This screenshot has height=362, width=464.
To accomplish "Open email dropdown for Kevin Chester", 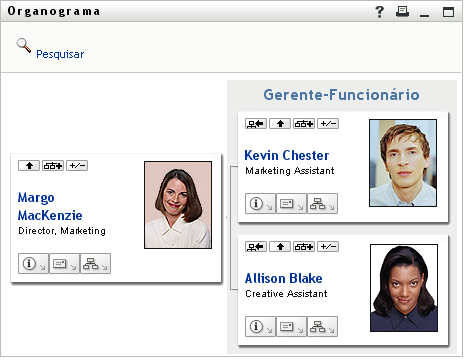I will tap(291, 204).
